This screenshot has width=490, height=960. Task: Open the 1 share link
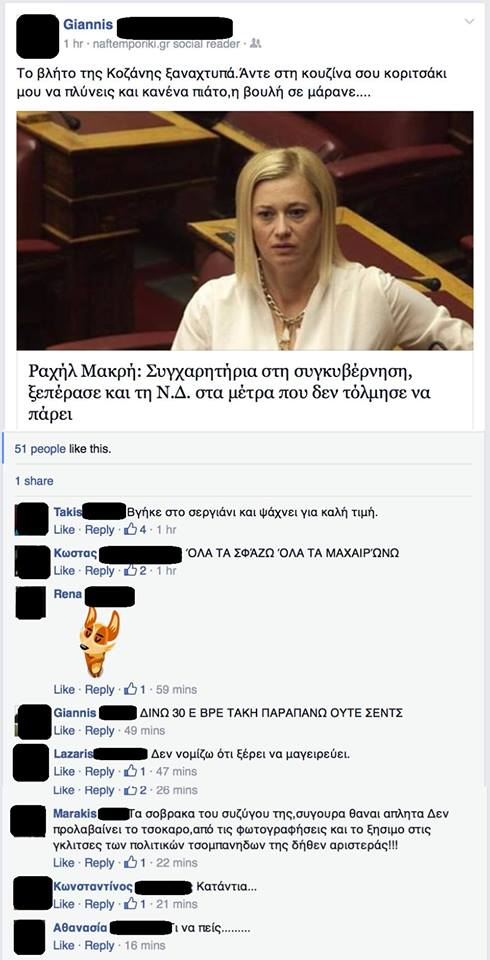(x=34, y=481)
